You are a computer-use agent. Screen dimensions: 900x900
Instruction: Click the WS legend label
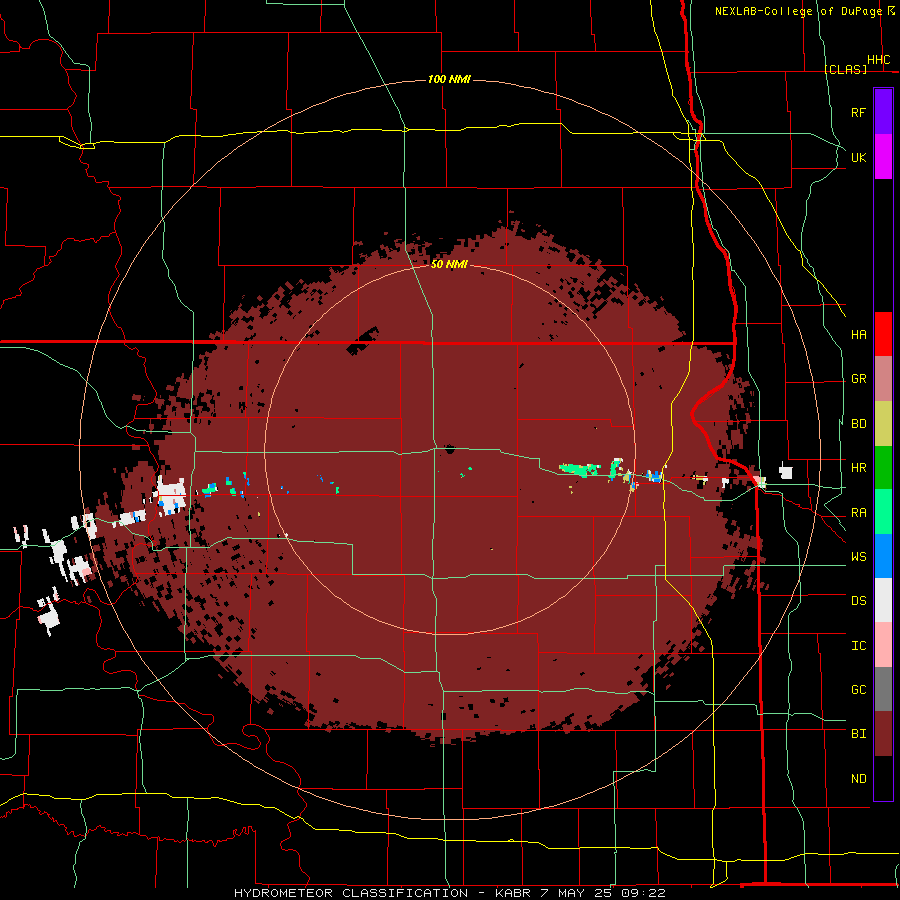click(x=858, y=557)
